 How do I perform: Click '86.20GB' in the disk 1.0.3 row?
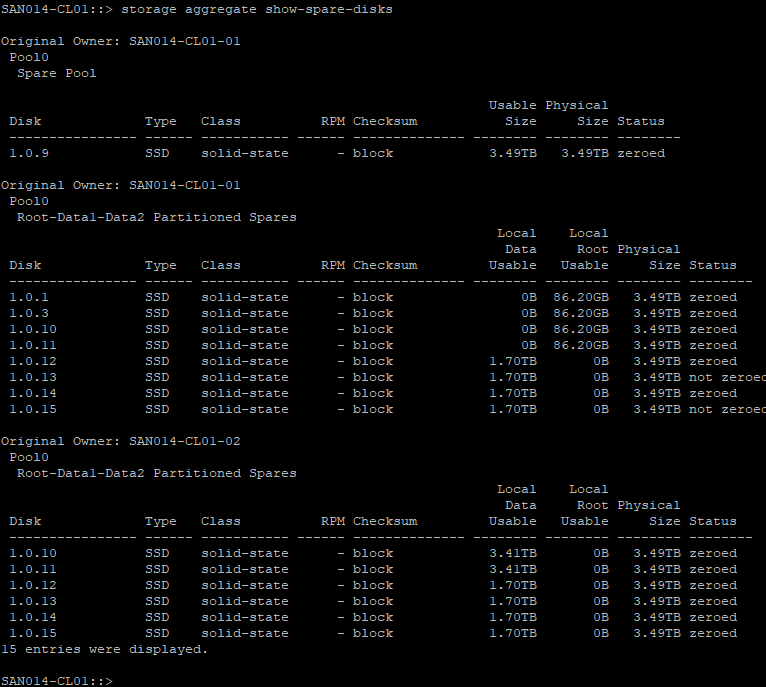coord(581,313)
